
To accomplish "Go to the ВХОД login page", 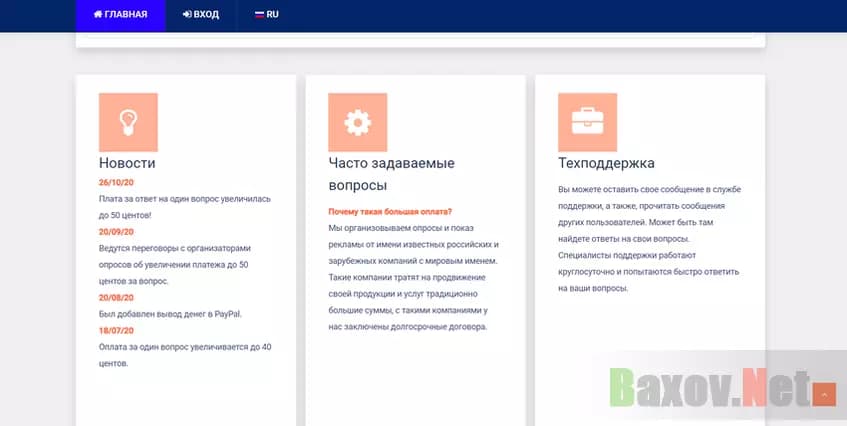I will coord(201,15).
